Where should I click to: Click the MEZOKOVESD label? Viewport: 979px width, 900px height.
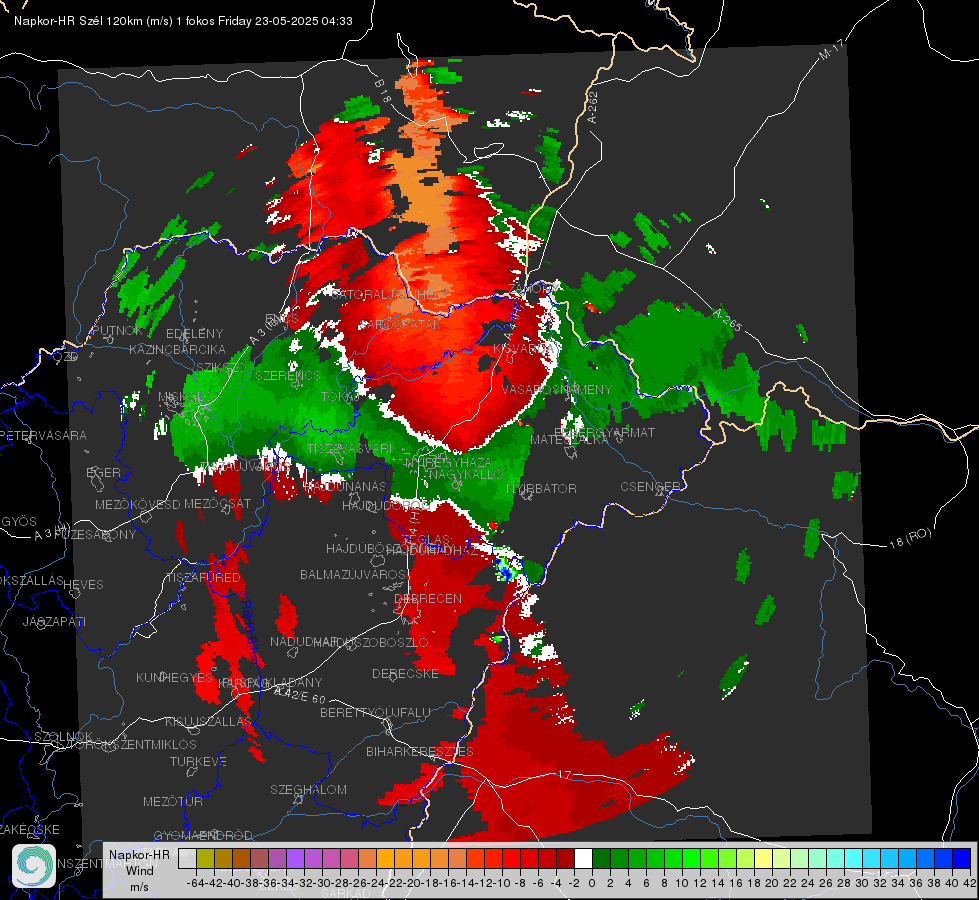(137, 504)
